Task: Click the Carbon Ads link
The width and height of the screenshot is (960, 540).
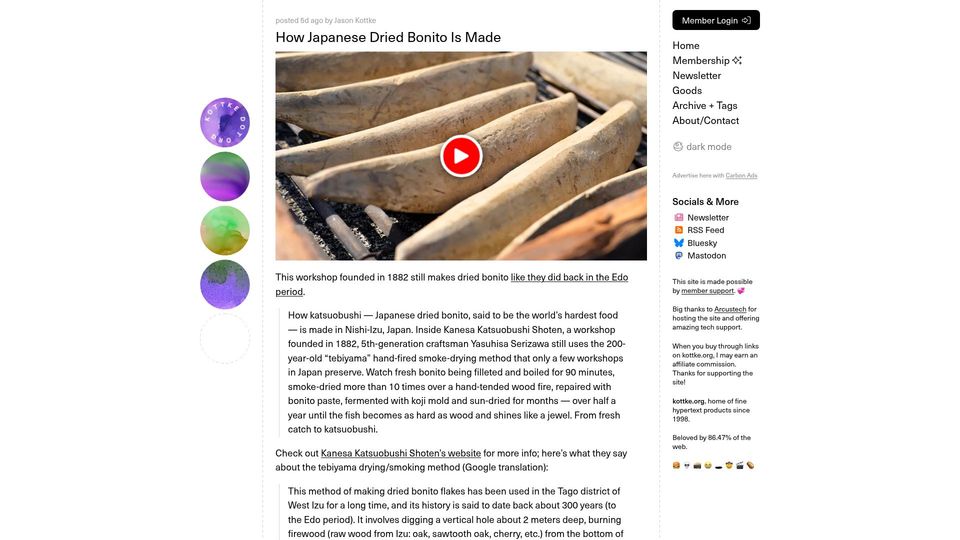Action: tap(741, 176)
